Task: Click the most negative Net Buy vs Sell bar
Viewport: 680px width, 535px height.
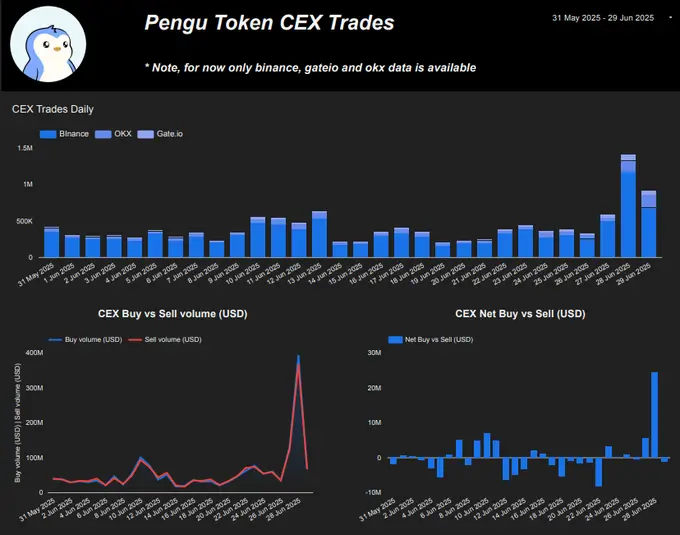Action: pos(598,472)
